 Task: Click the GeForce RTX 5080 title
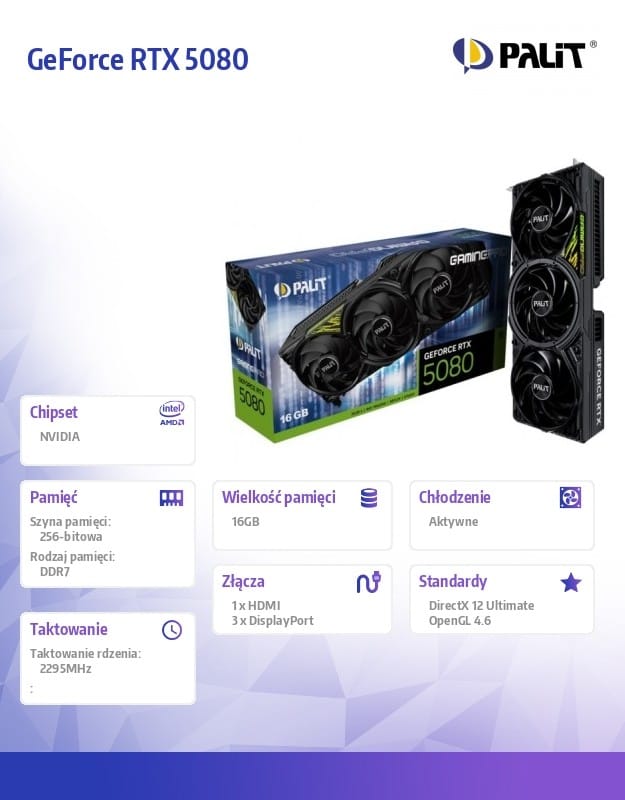(x=138, y=59)
